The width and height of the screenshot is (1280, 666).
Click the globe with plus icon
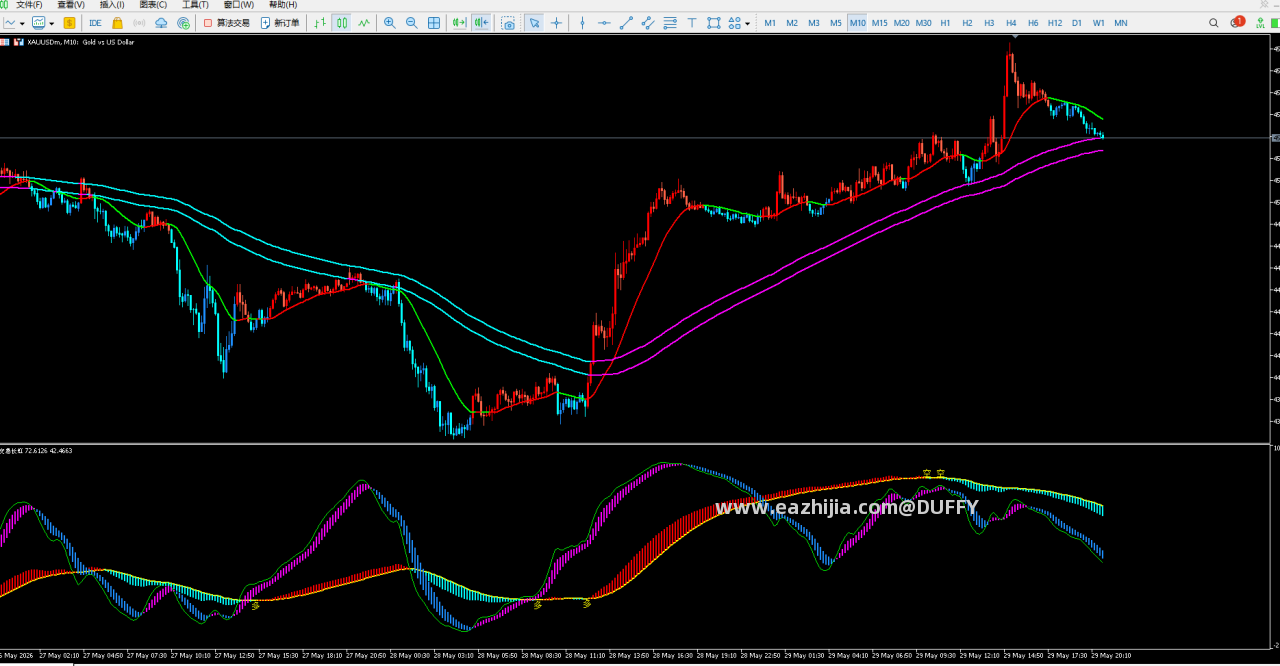(183, 23)
